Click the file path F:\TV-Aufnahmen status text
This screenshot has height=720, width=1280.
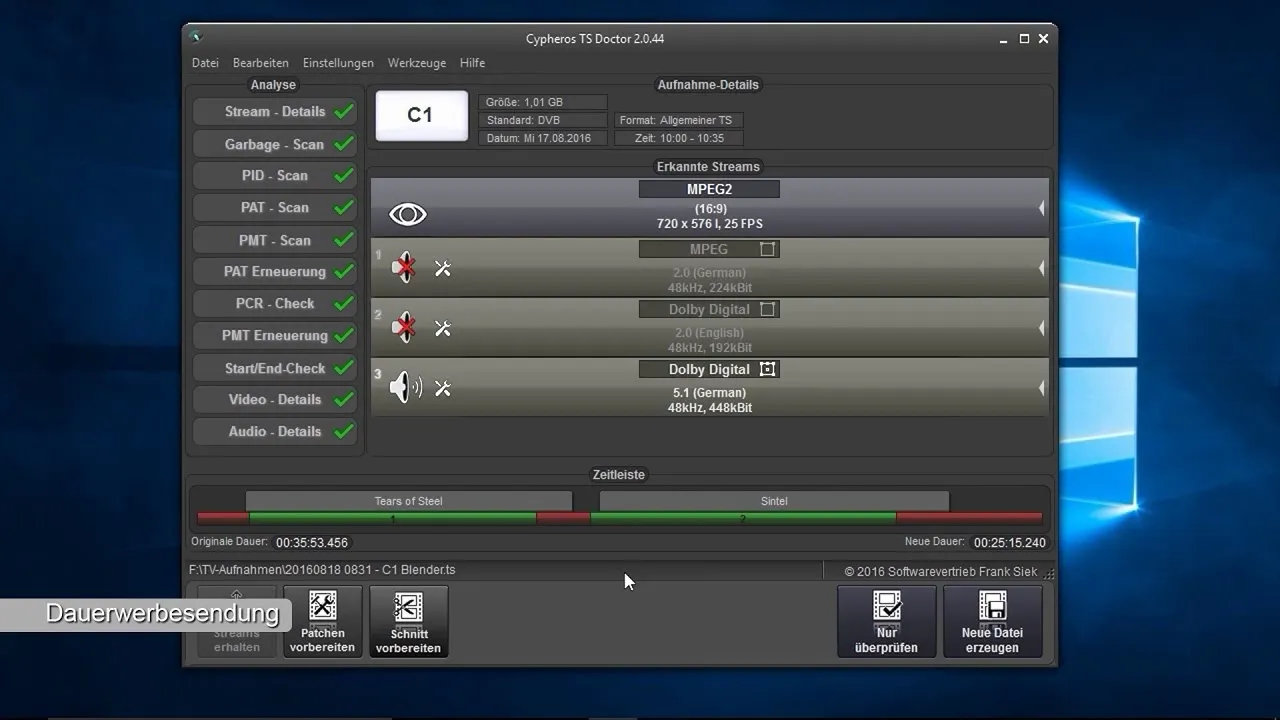tap(322, 570)
